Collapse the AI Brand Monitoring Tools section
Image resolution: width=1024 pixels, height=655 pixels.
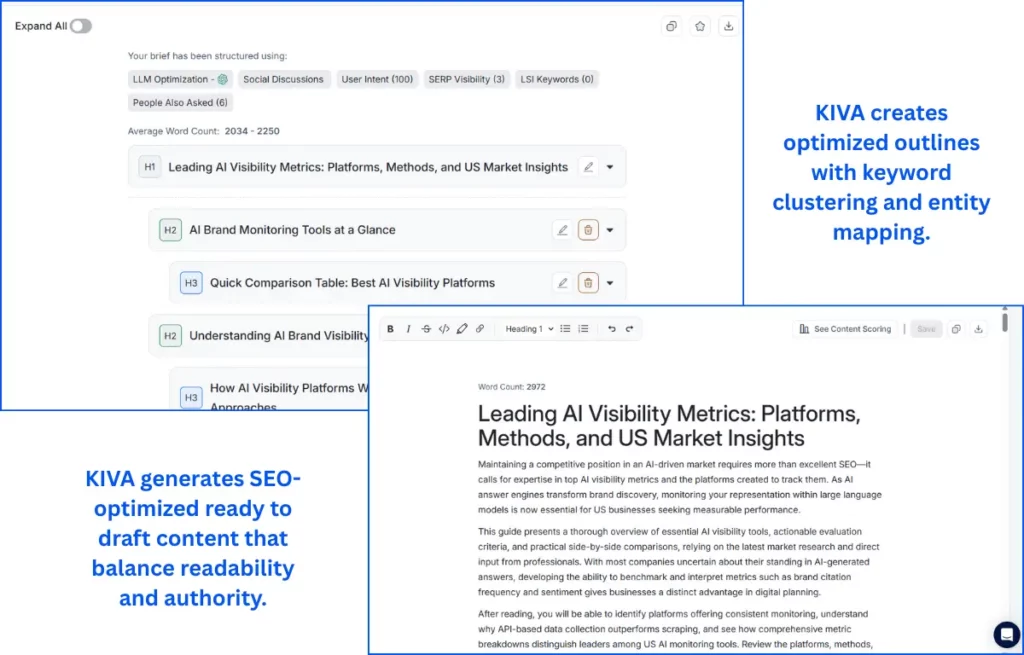click(x=608, y=230)
